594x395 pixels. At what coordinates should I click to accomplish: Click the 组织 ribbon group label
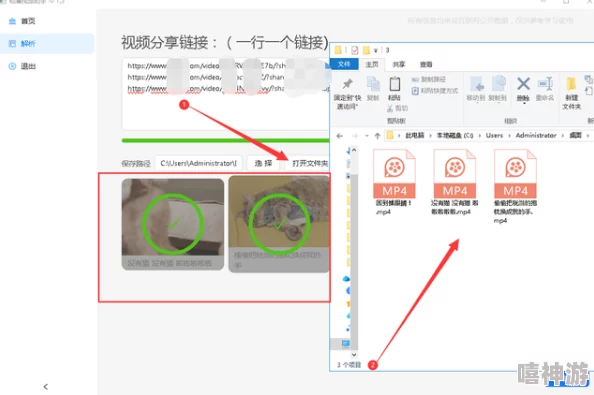click(x=510, y=121)
